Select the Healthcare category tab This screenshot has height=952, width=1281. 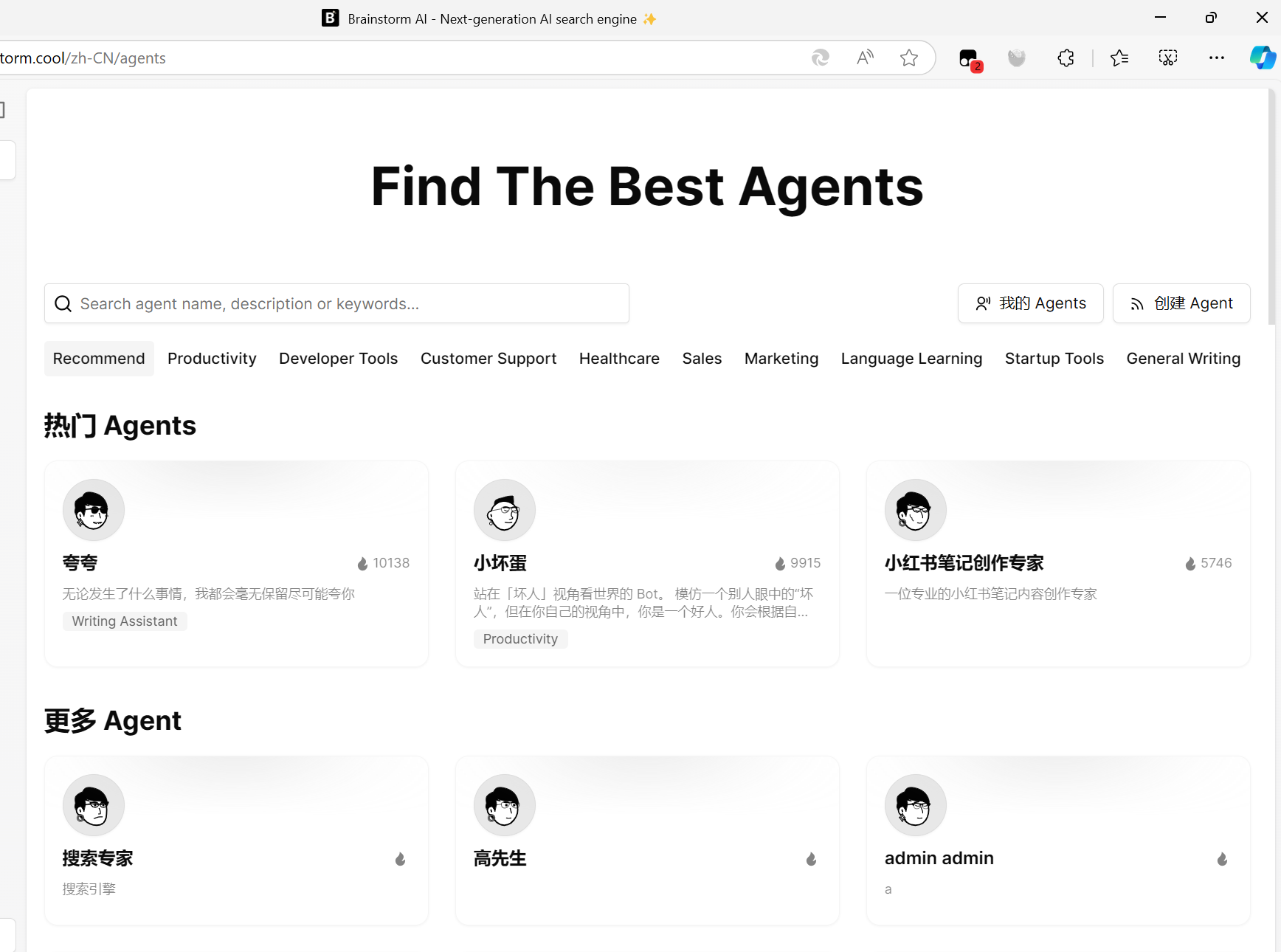click(x=619, y=359)
